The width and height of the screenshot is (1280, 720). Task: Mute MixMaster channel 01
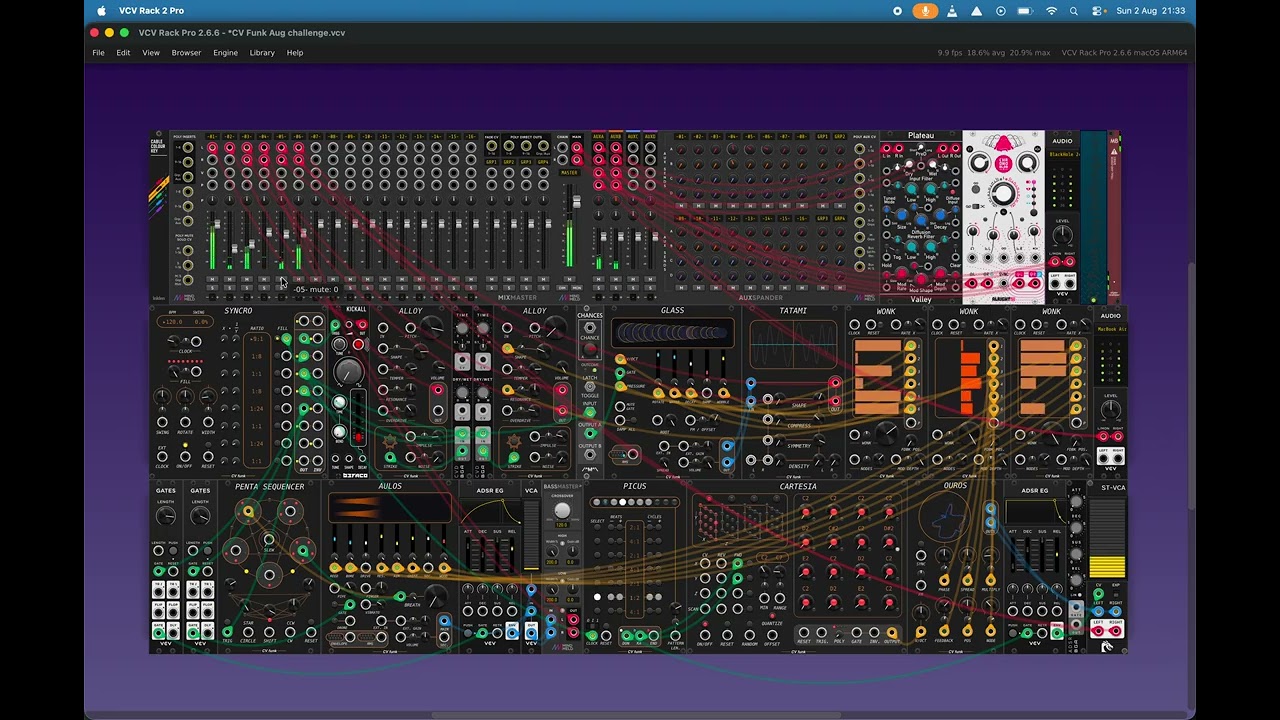[213, 279]
